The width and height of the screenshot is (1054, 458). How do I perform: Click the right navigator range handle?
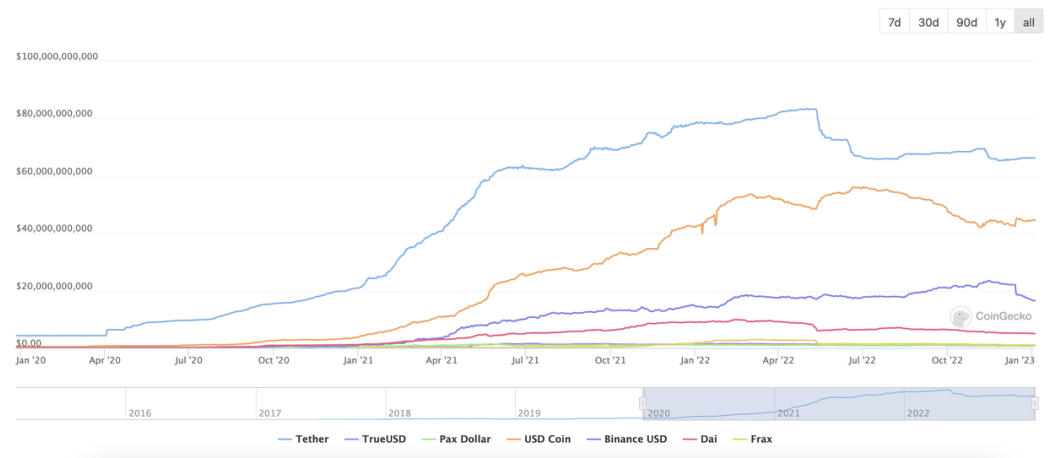point(1035,402)
